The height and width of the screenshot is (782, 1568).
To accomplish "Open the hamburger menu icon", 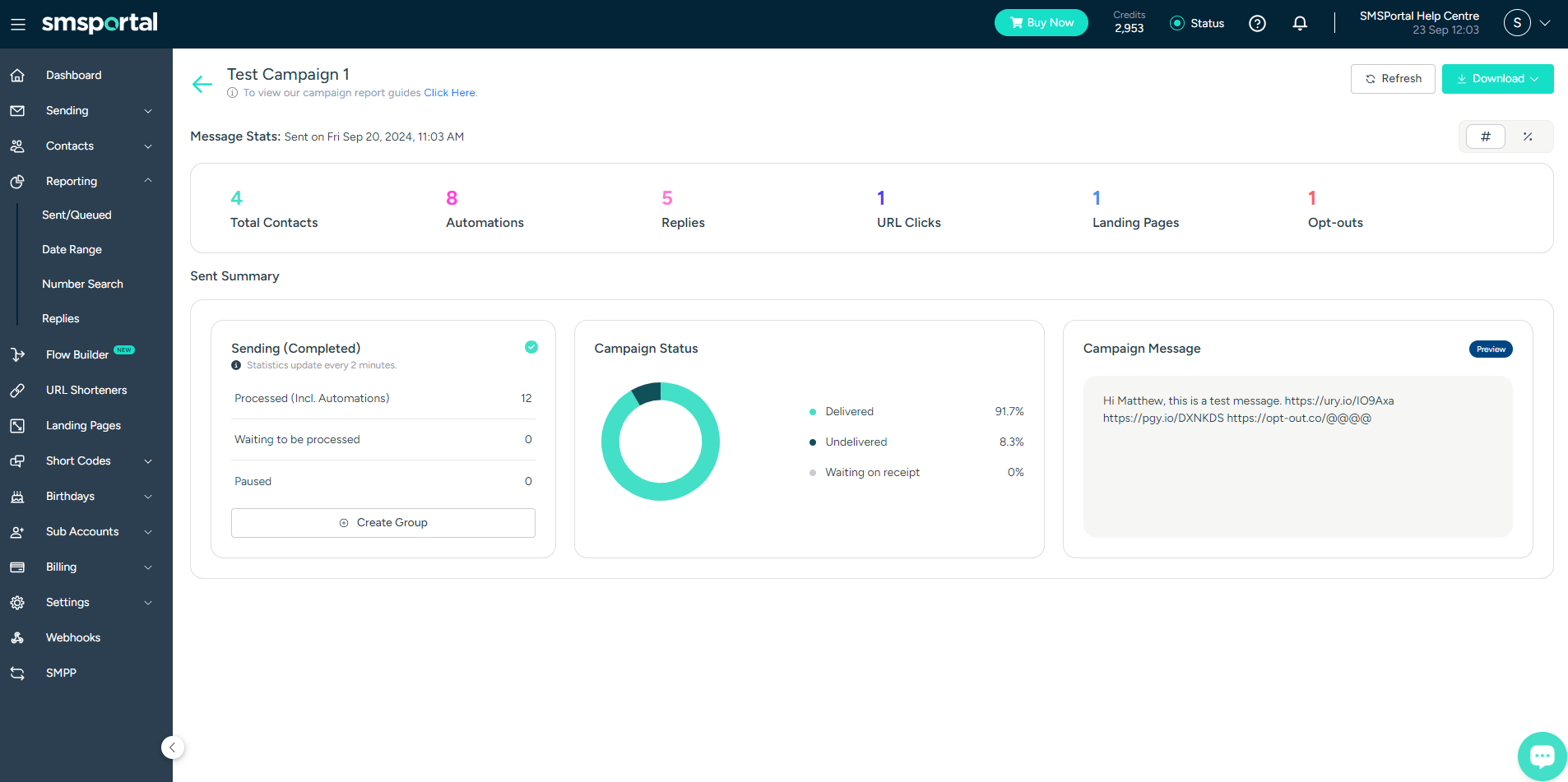I will [x=17, y=25].
